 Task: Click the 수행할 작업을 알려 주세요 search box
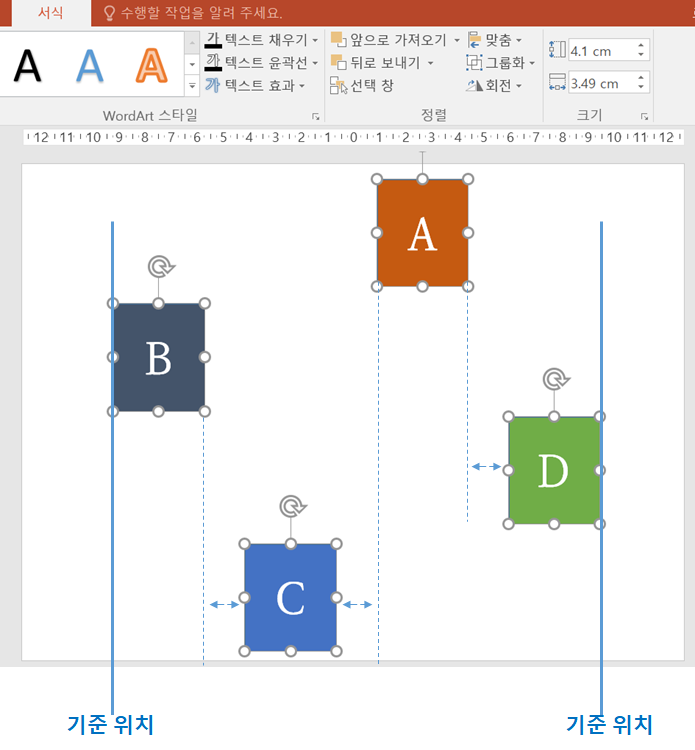point(193,12)
